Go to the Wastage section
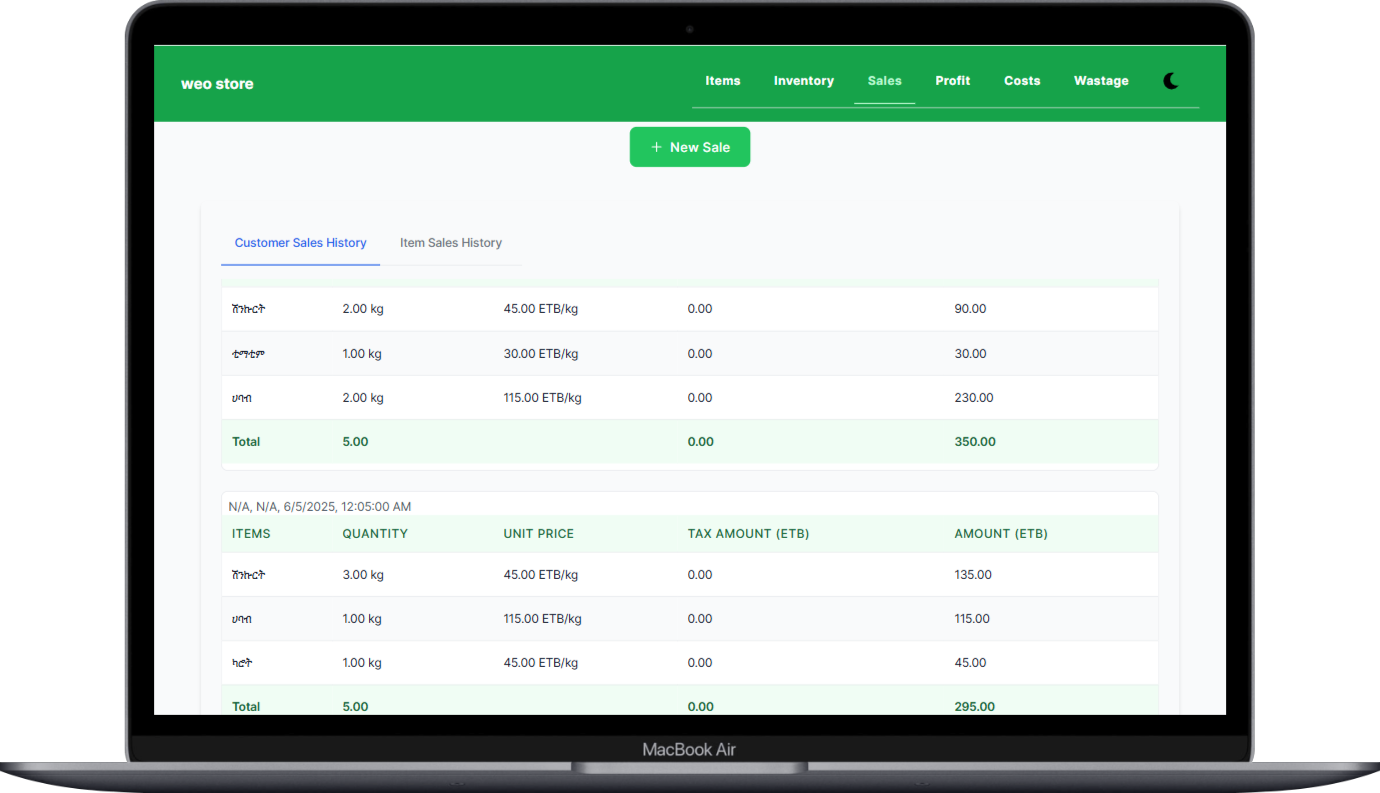This screenshot has height=793, width=1380. click(x=1100, y=81)
